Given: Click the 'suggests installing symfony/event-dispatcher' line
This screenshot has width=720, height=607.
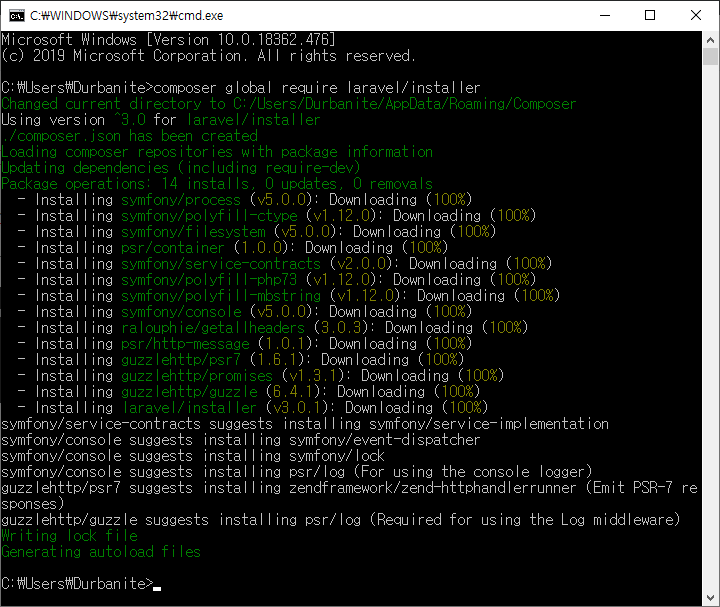Looking at the screenshot, I should click(x=241, y=440).
